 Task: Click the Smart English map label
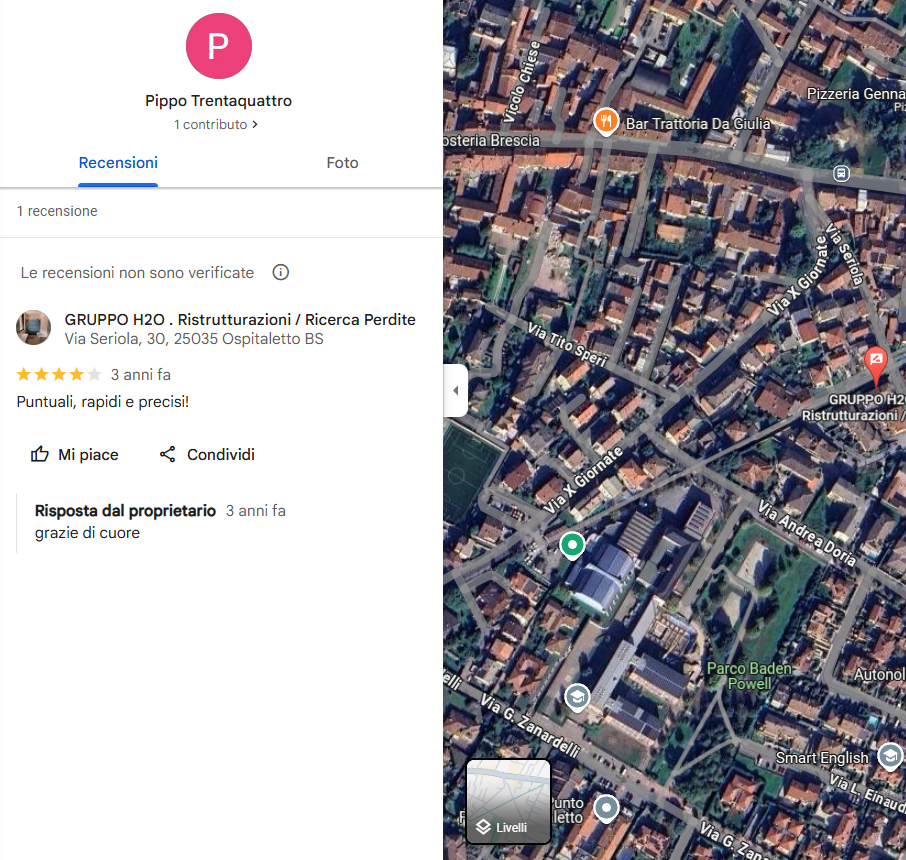click(822, 758)
